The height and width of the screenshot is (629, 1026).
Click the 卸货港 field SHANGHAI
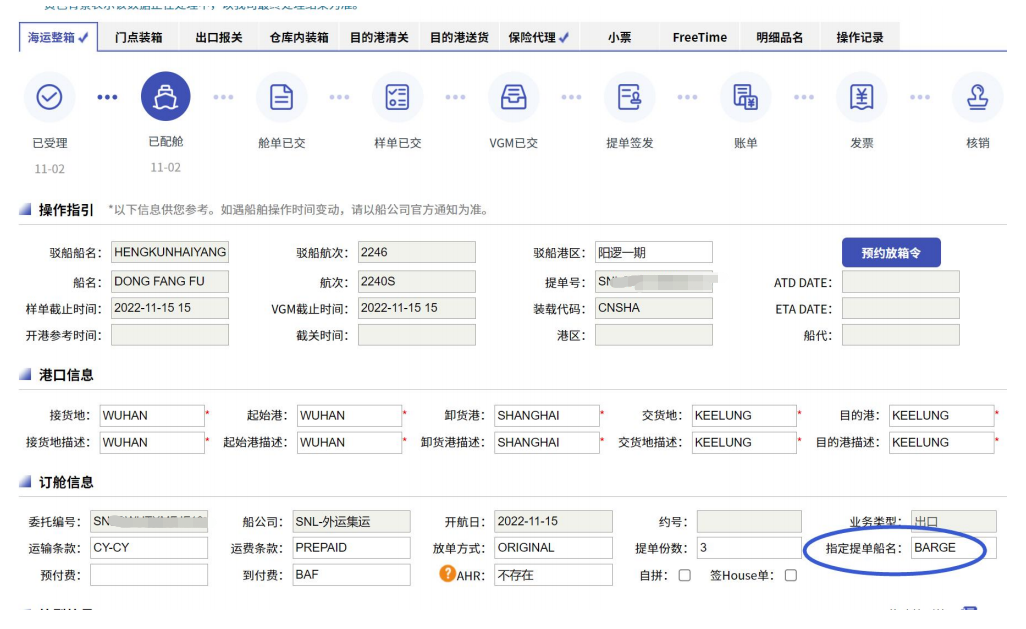[x=547, y=416]
